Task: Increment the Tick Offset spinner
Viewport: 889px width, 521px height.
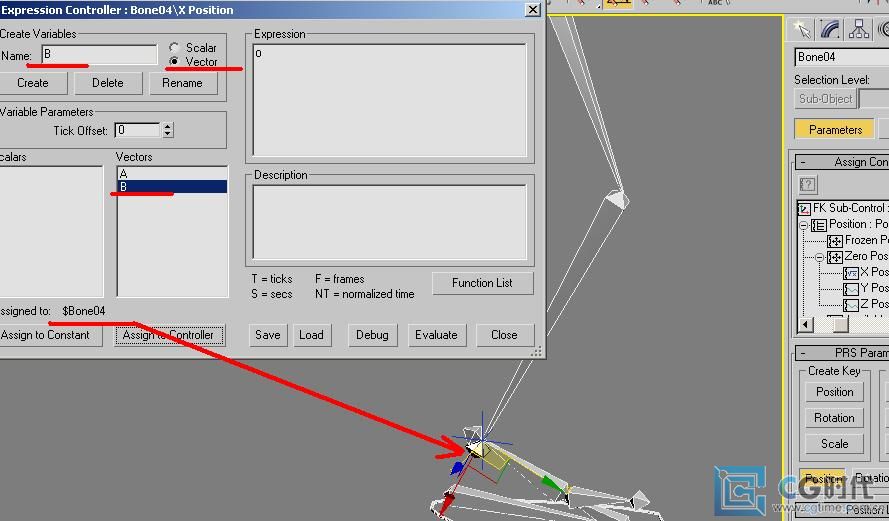Action: click(x=167, y=127)
